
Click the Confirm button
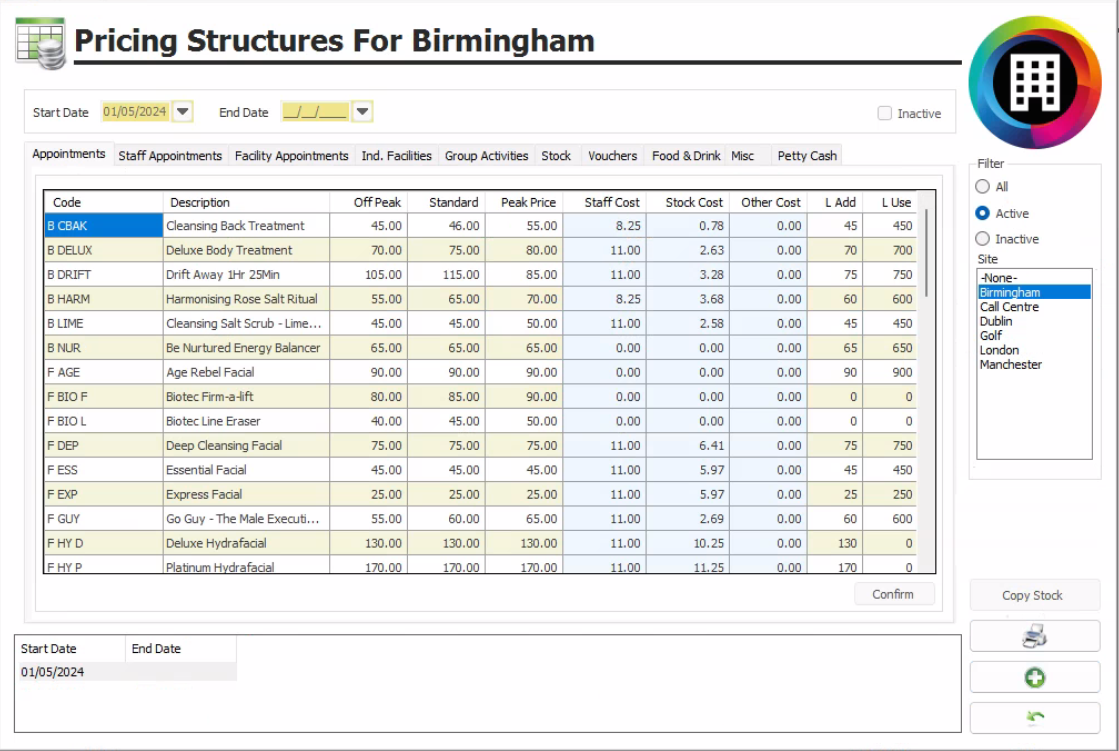coord(893,594)
